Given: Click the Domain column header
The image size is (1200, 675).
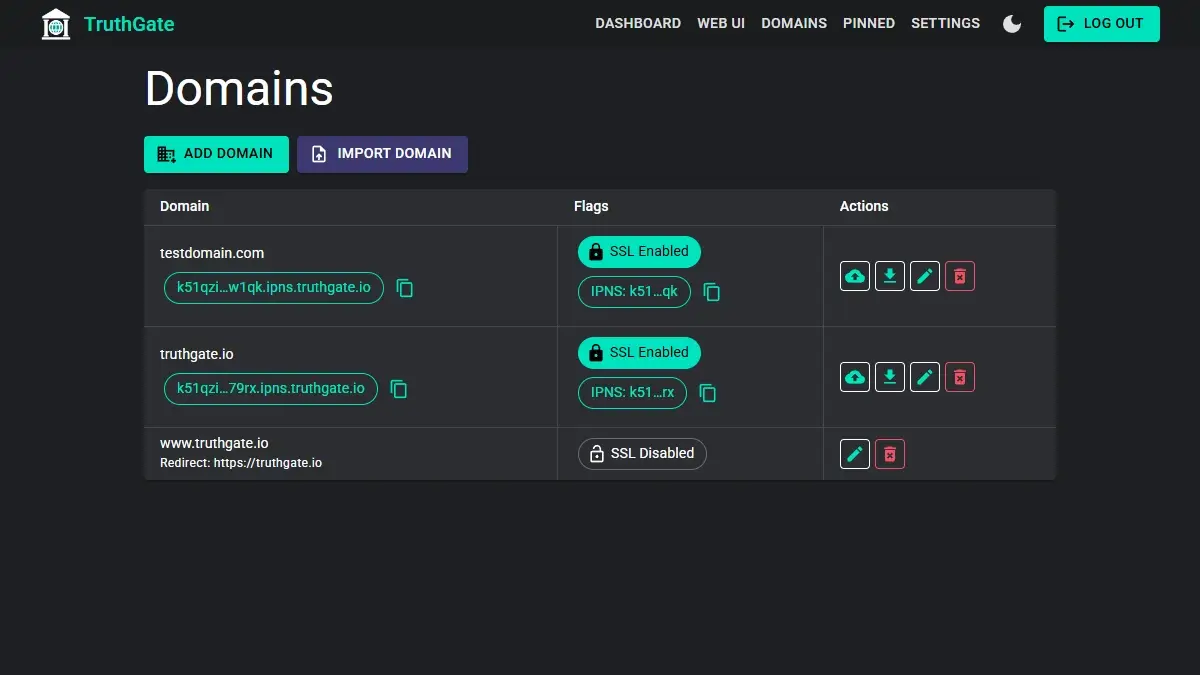Looking at the screenshot, I should coord(185,206).
